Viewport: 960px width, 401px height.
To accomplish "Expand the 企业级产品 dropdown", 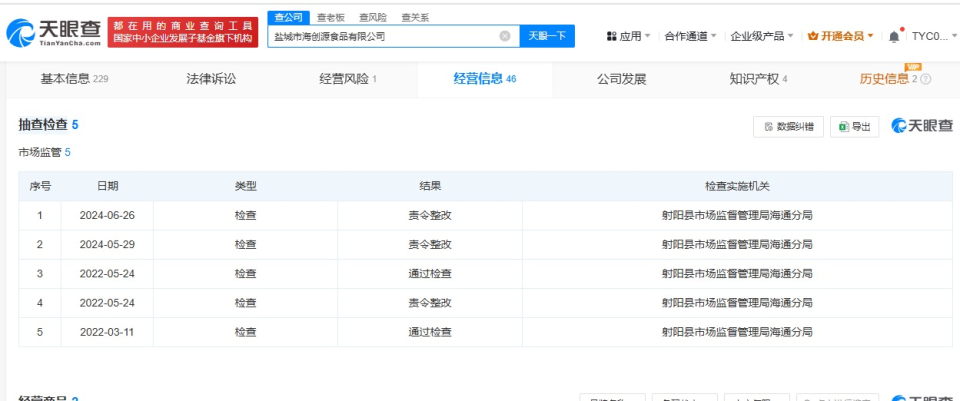I will pyautogui.click(x=762, y=36).
